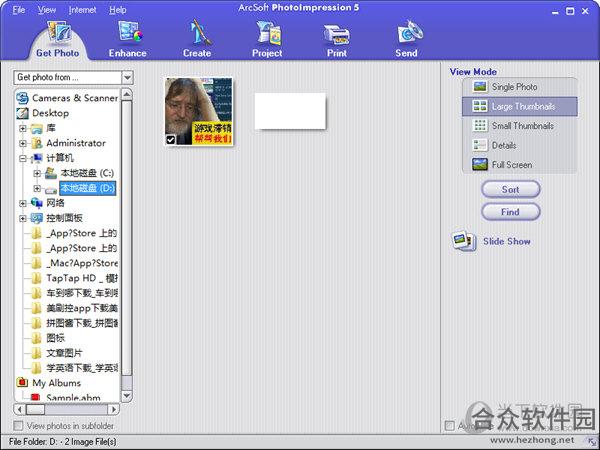Screen dimensions: 600x450
Task: Expand the Administrator tree node
Action: click(x=23, y=143)
